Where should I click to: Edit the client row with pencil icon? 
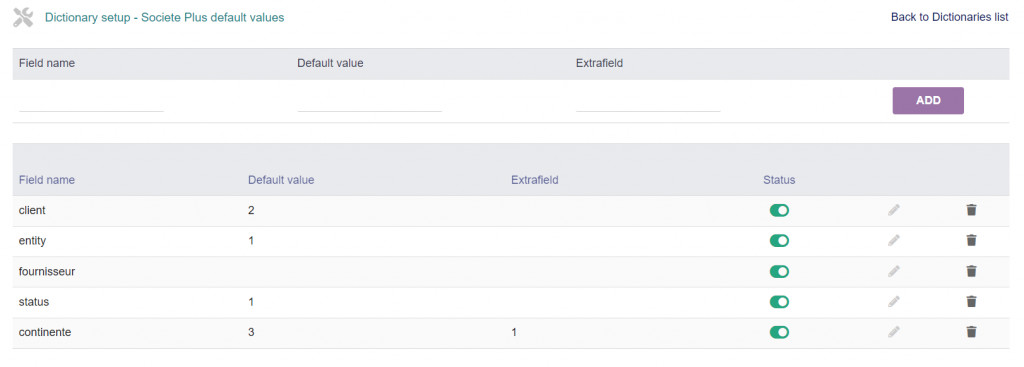click(893, 210)
